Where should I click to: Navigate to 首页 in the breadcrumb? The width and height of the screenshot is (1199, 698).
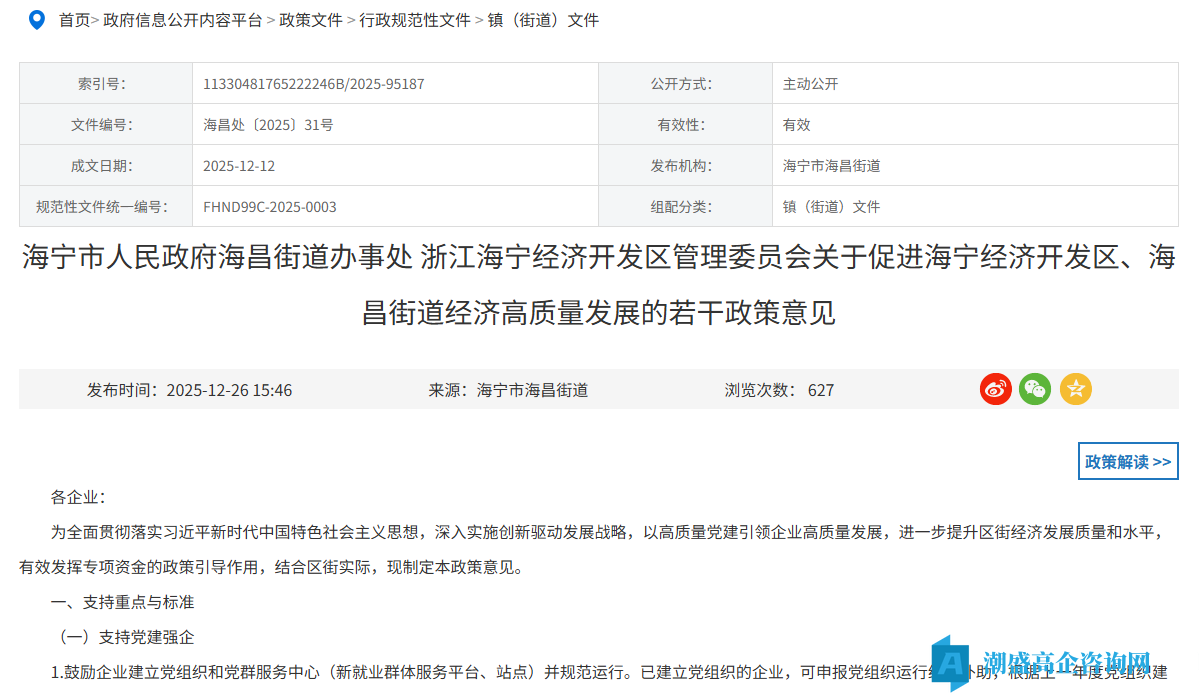coord(73,19)
